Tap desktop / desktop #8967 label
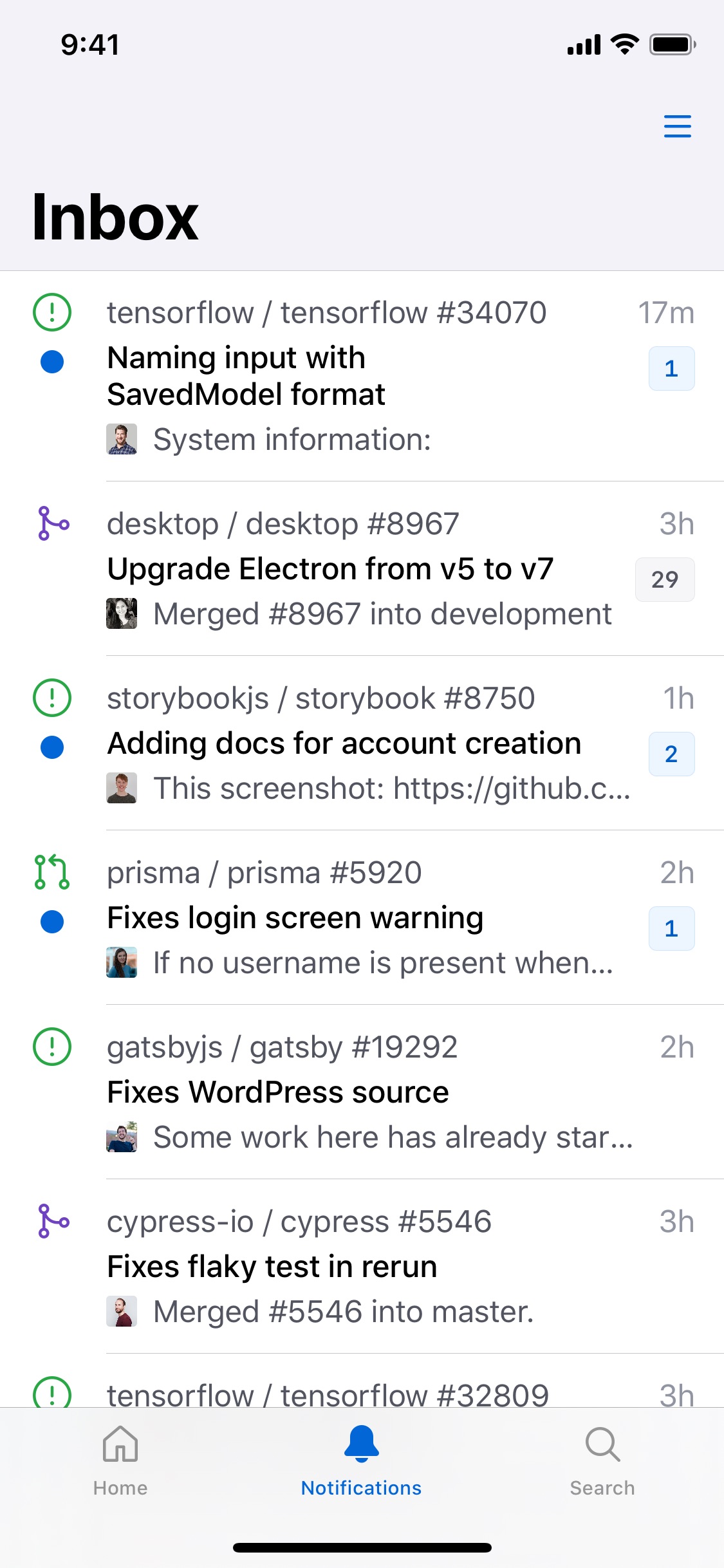The image size is (724, 1568). [283, 524]
